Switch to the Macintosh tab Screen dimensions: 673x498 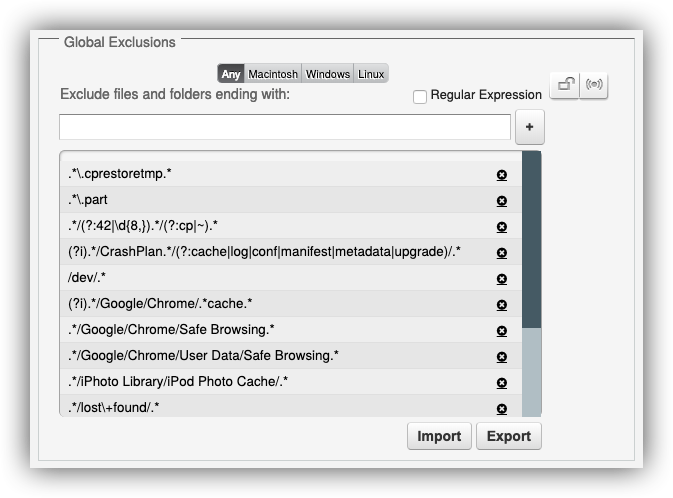tap(273, 74)
